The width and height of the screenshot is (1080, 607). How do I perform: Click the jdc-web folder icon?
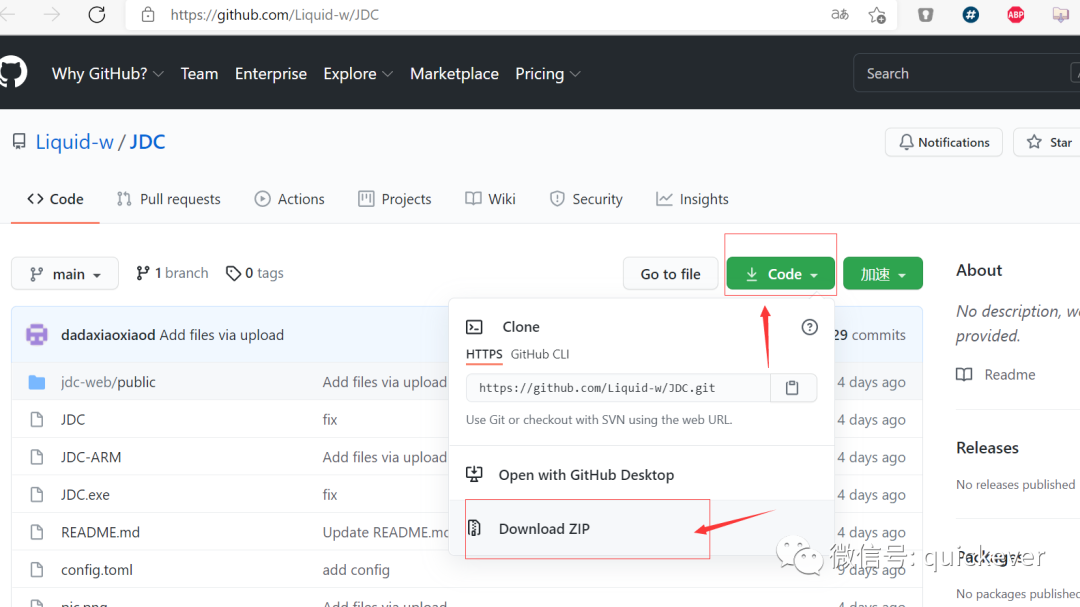37,382
